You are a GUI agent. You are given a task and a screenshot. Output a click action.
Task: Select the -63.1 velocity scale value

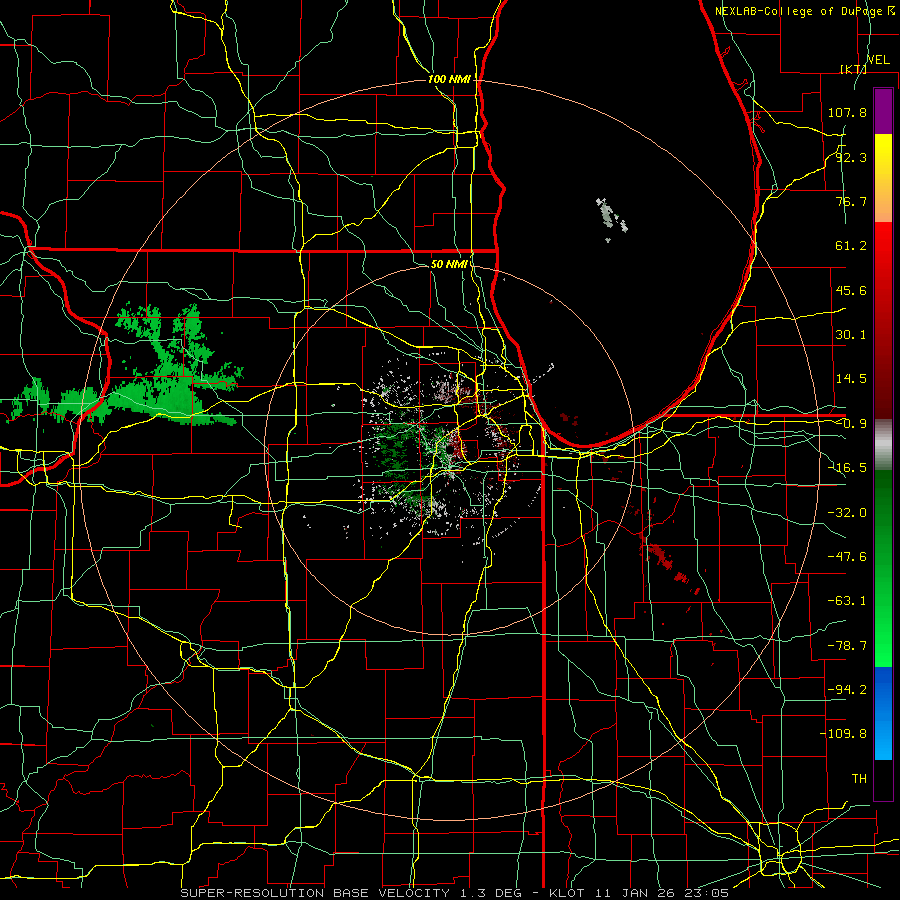847,601
